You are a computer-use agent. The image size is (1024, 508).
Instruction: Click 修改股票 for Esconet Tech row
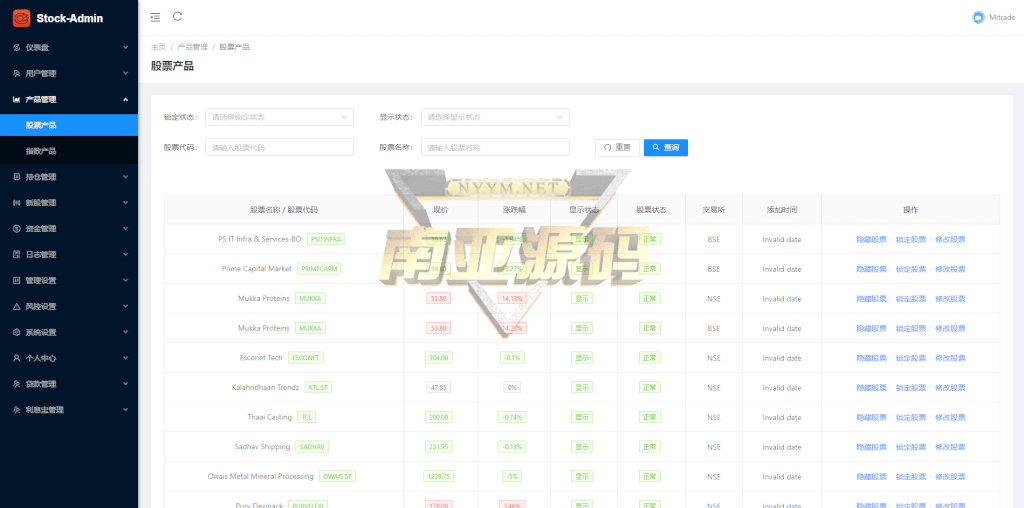[950, 358]
